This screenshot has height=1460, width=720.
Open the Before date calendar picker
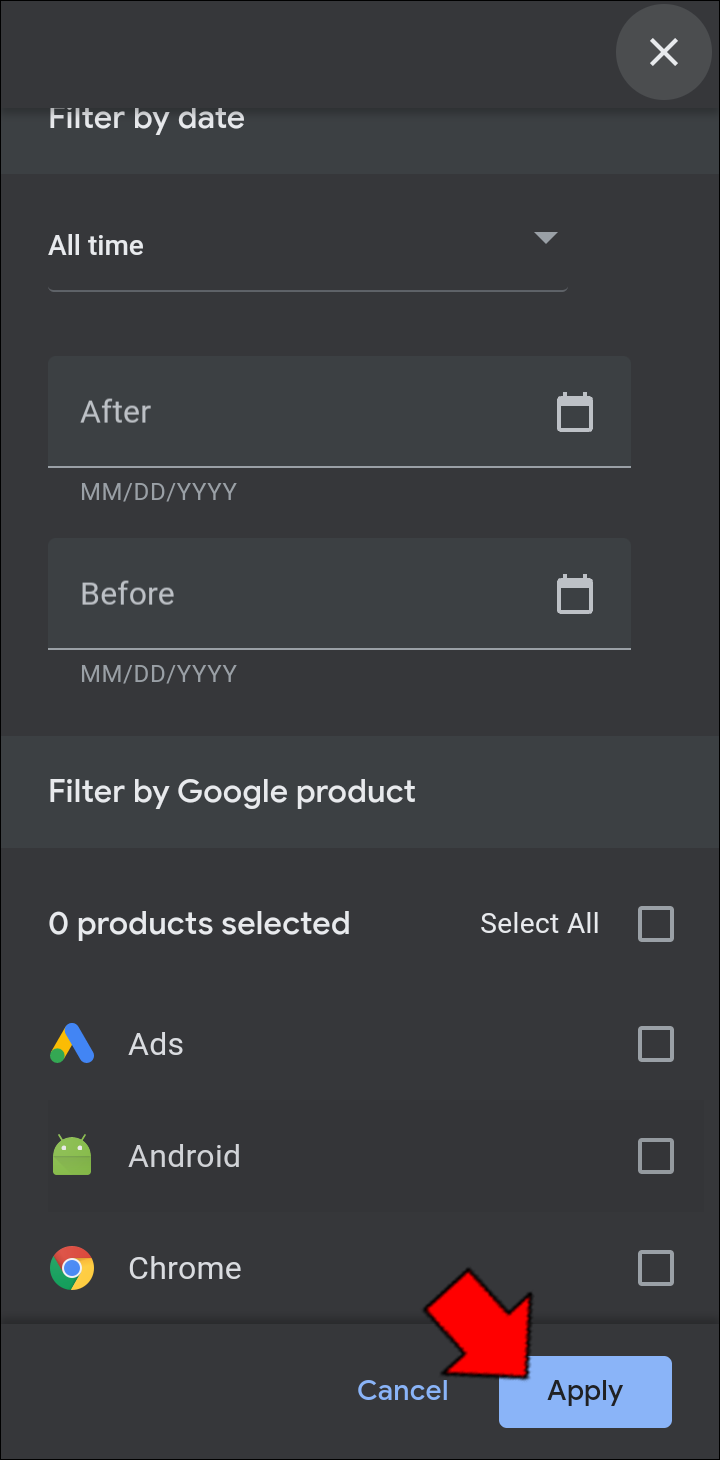(x=575, y=595)
